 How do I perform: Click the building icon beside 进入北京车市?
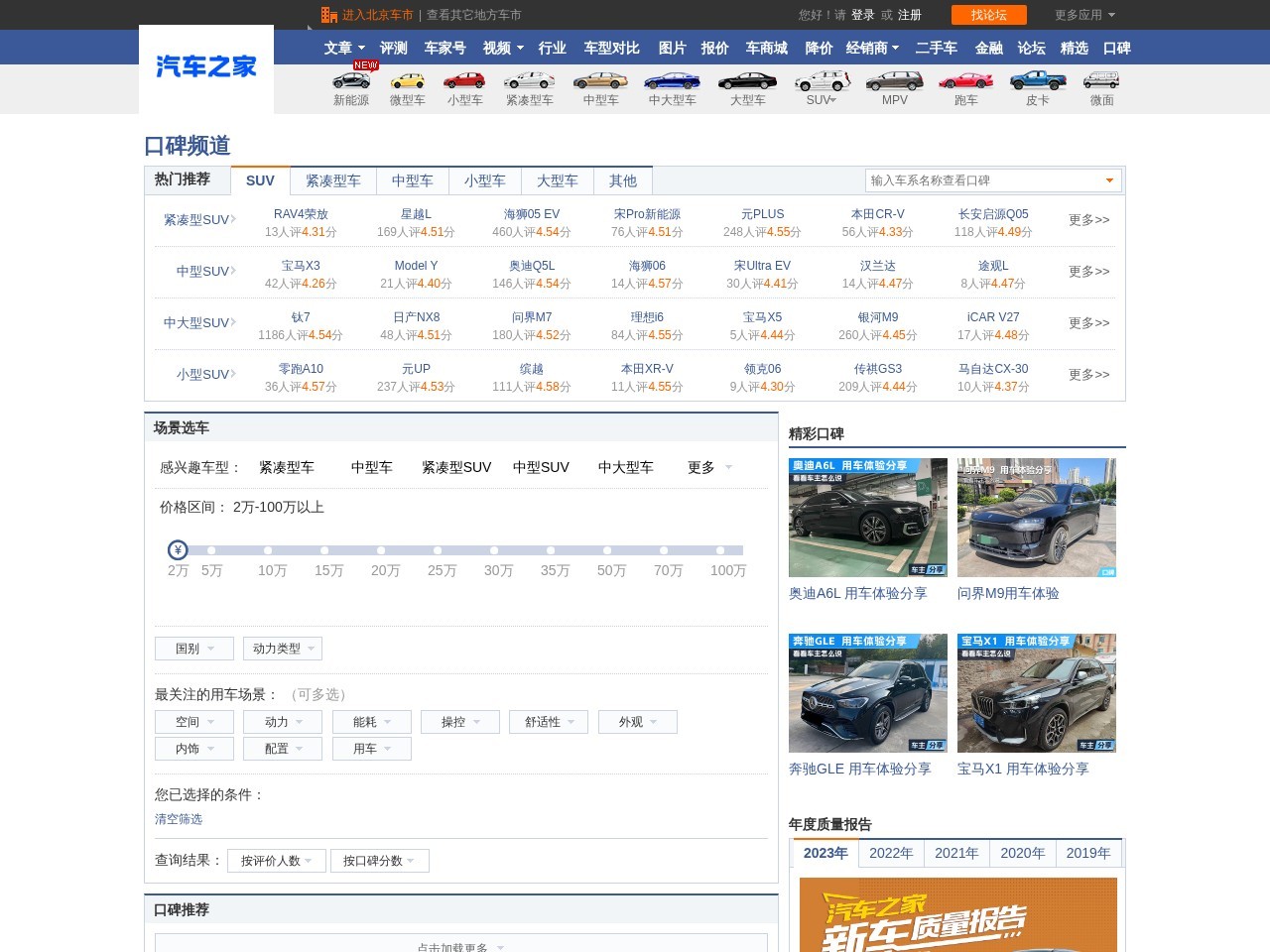[x=329, y=15]
